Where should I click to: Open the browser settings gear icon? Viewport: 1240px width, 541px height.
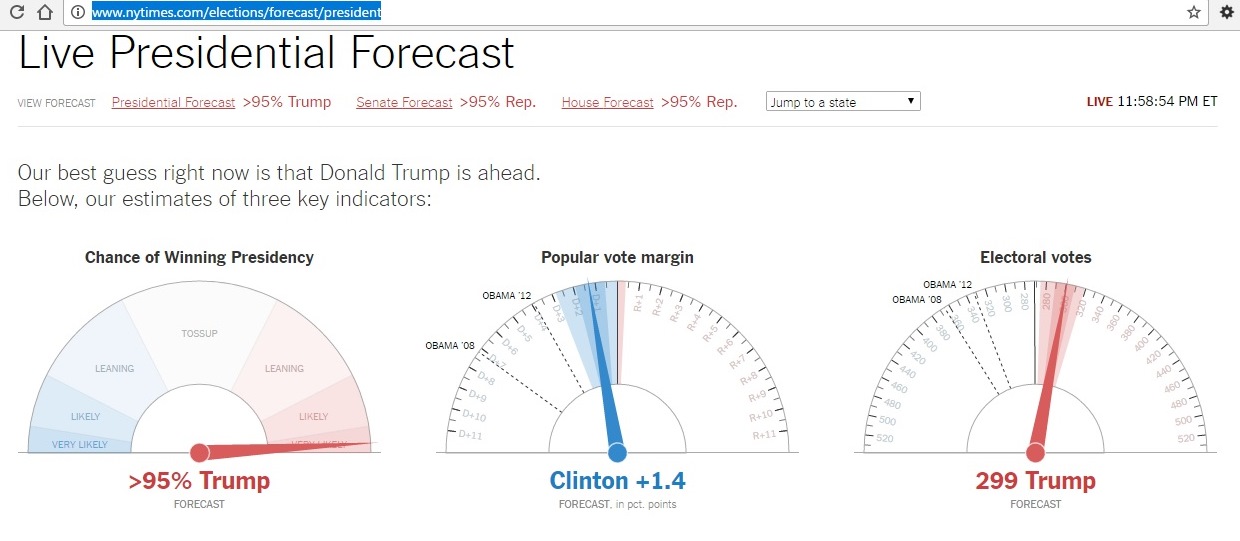coord(1227,12)
